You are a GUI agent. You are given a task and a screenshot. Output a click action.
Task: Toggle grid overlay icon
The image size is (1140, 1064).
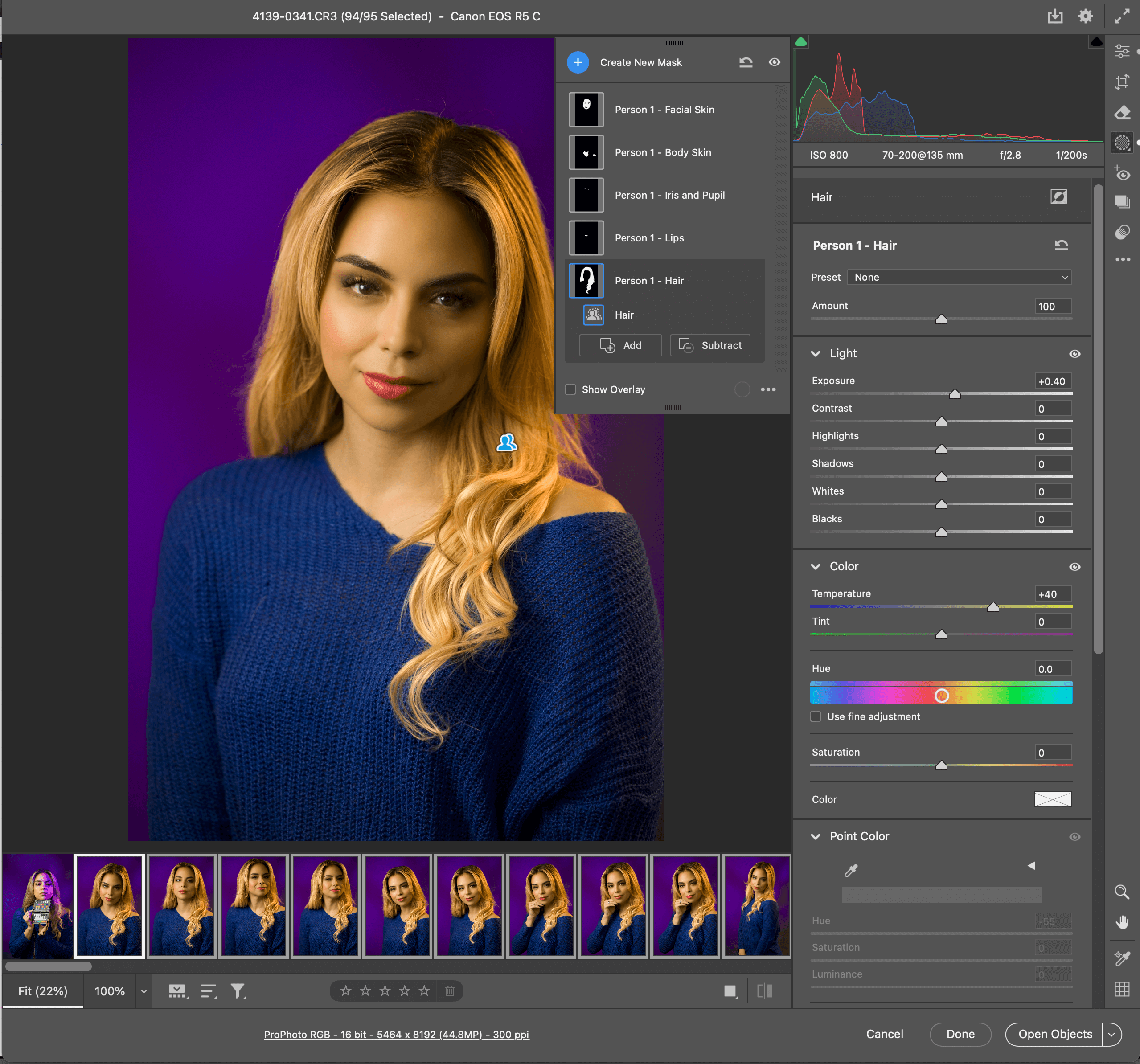coord(1122,989)
